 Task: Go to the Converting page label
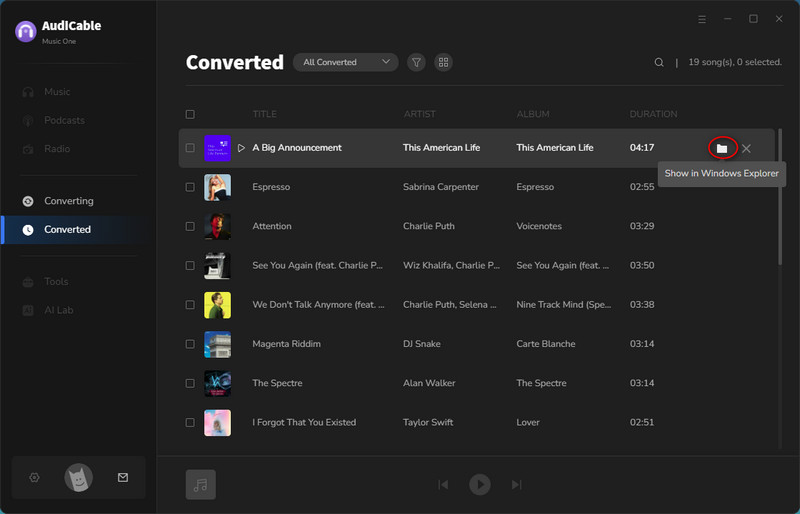coord(69,201)
